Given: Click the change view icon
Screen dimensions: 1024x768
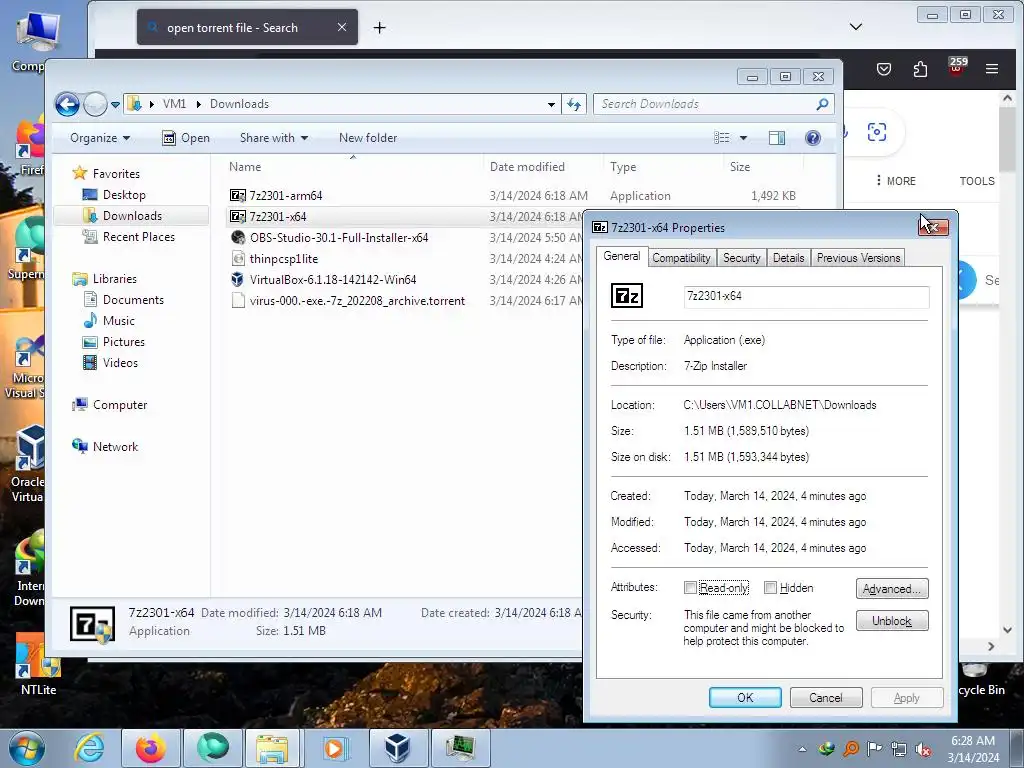Looking at the screenshot, I should [x=722, y=138].
